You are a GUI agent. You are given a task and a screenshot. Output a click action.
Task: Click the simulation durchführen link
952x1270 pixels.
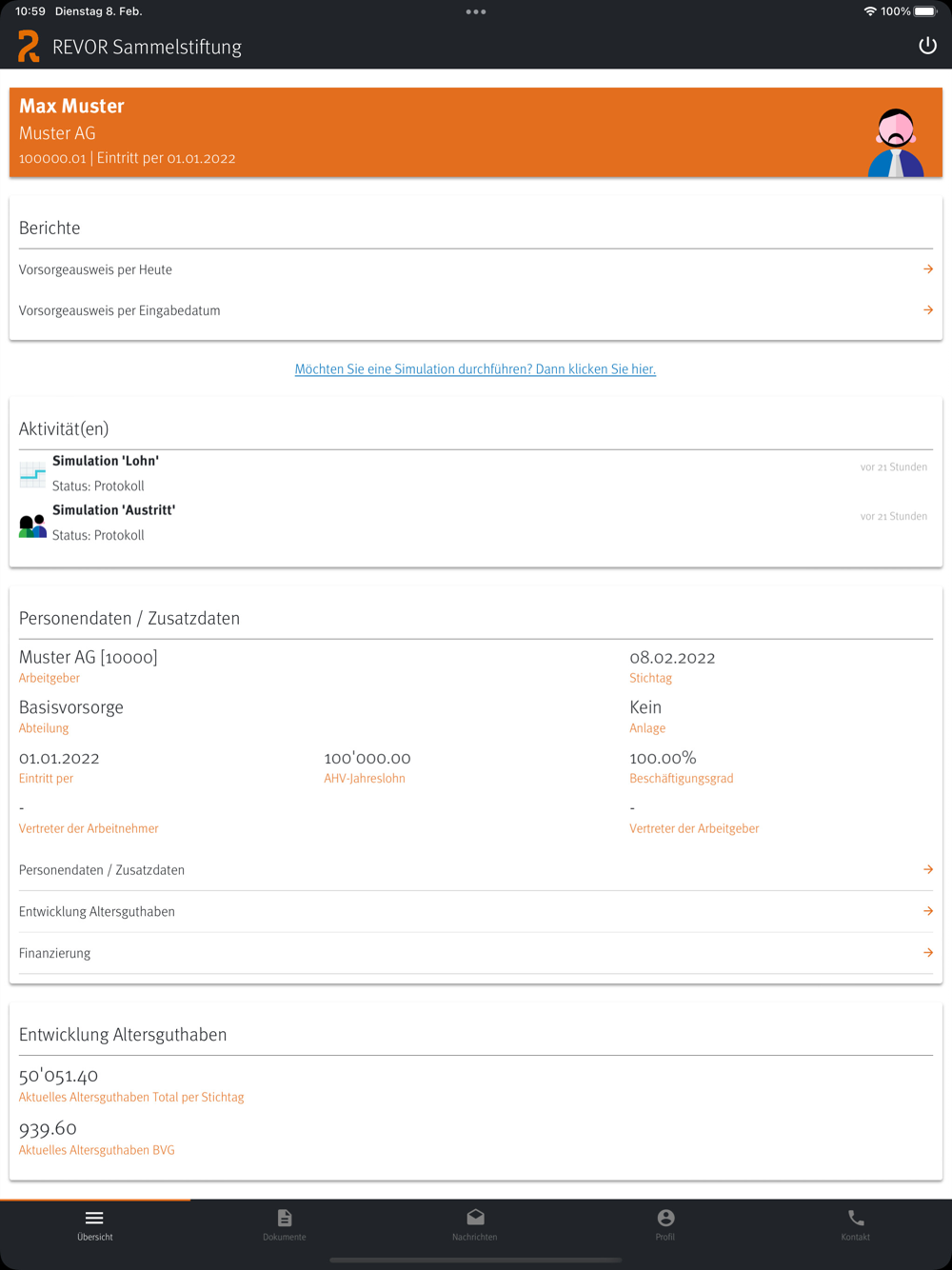click(475, 369)
